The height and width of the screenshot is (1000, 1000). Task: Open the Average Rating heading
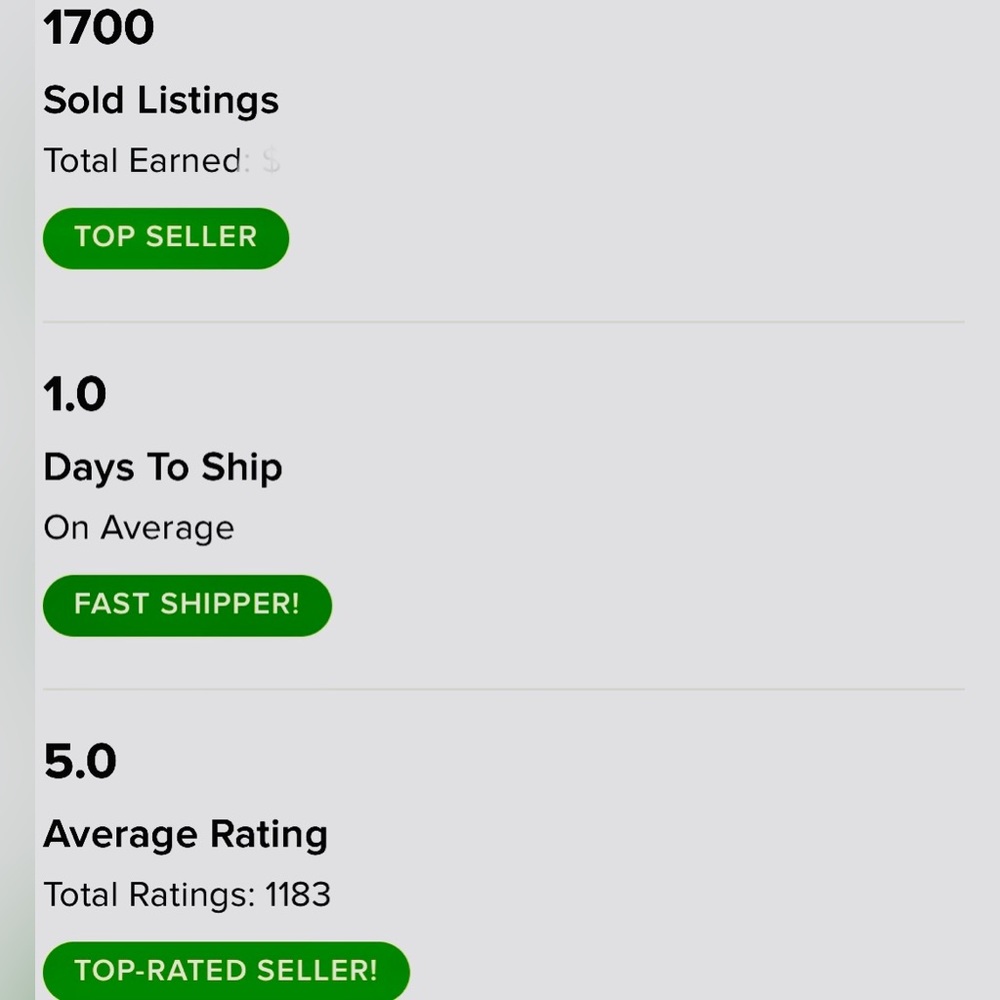pos(186,834)
